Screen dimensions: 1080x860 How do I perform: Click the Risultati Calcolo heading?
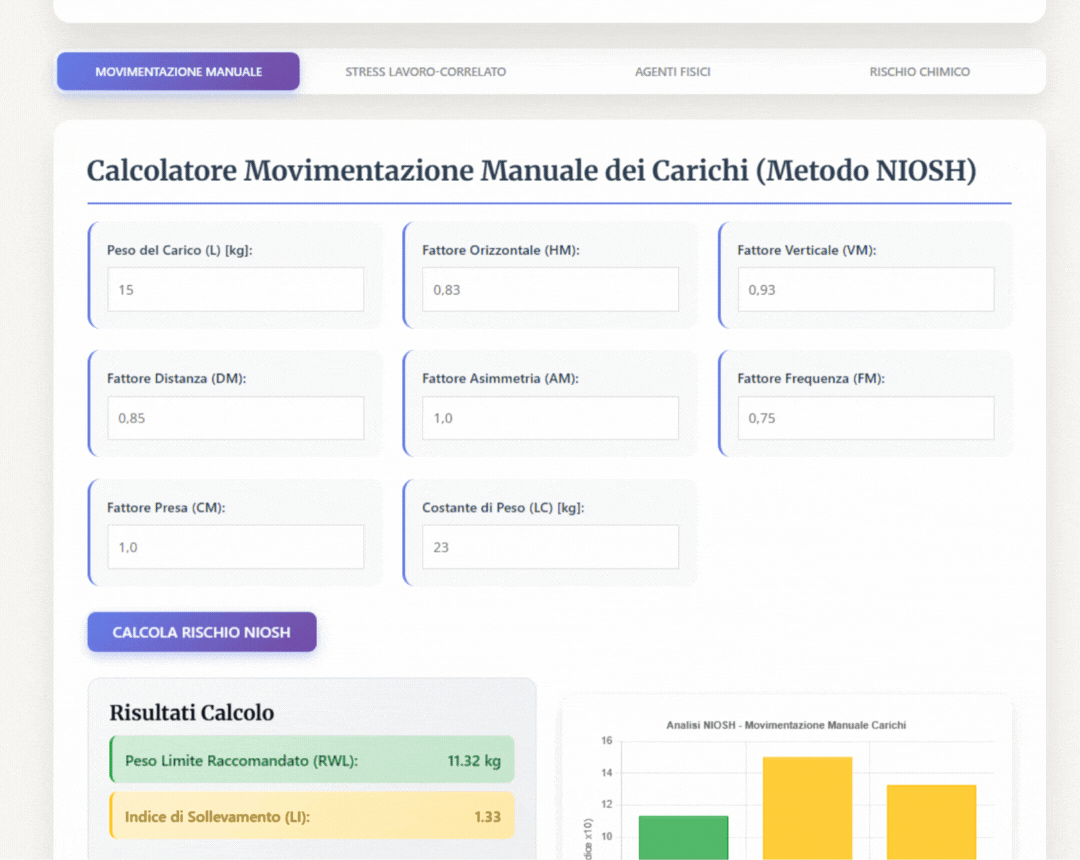[191, 713]
